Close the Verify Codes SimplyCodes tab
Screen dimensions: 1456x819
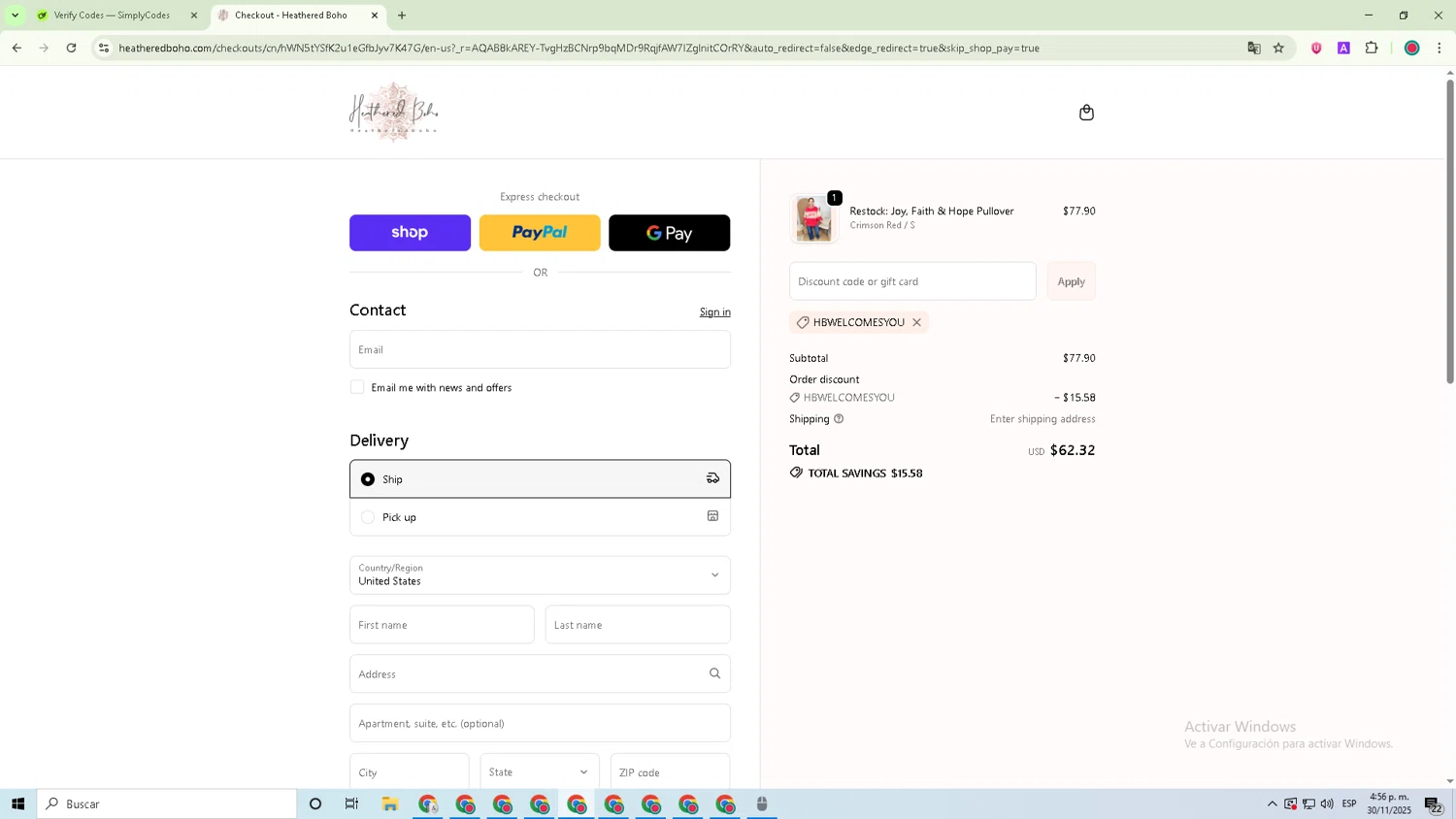click(x=193, y=16)
